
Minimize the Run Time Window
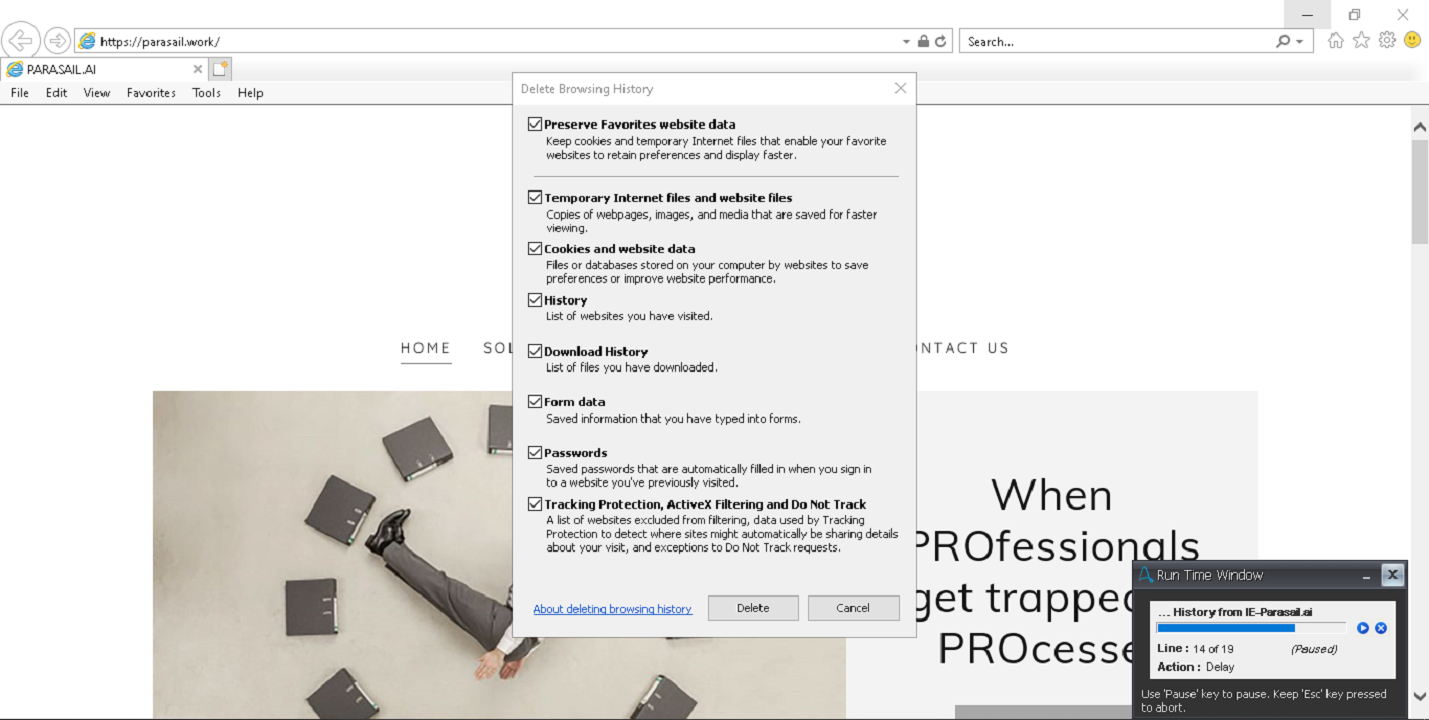coord(1366,575)
